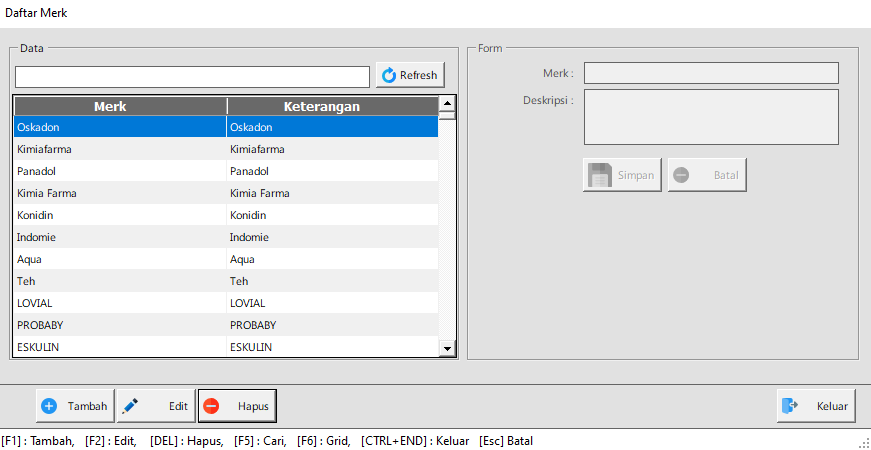Select Kimiafarma cell in Keterangan column
The image size is (871, 450).
point(333,149)
